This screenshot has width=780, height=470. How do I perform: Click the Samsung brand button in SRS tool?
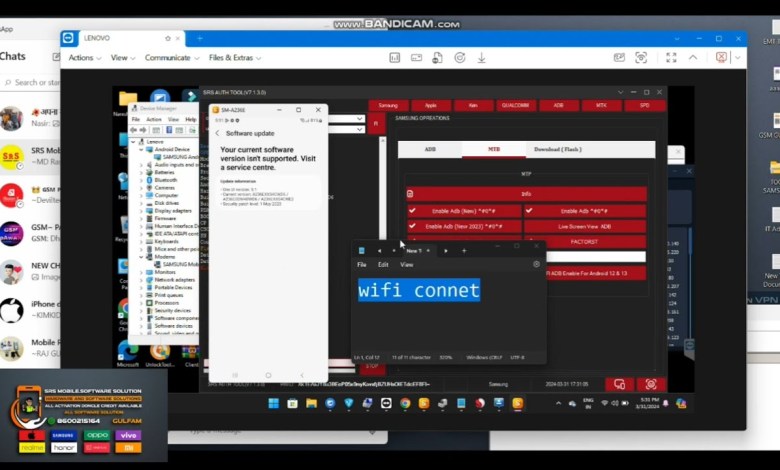click(388, 105)
